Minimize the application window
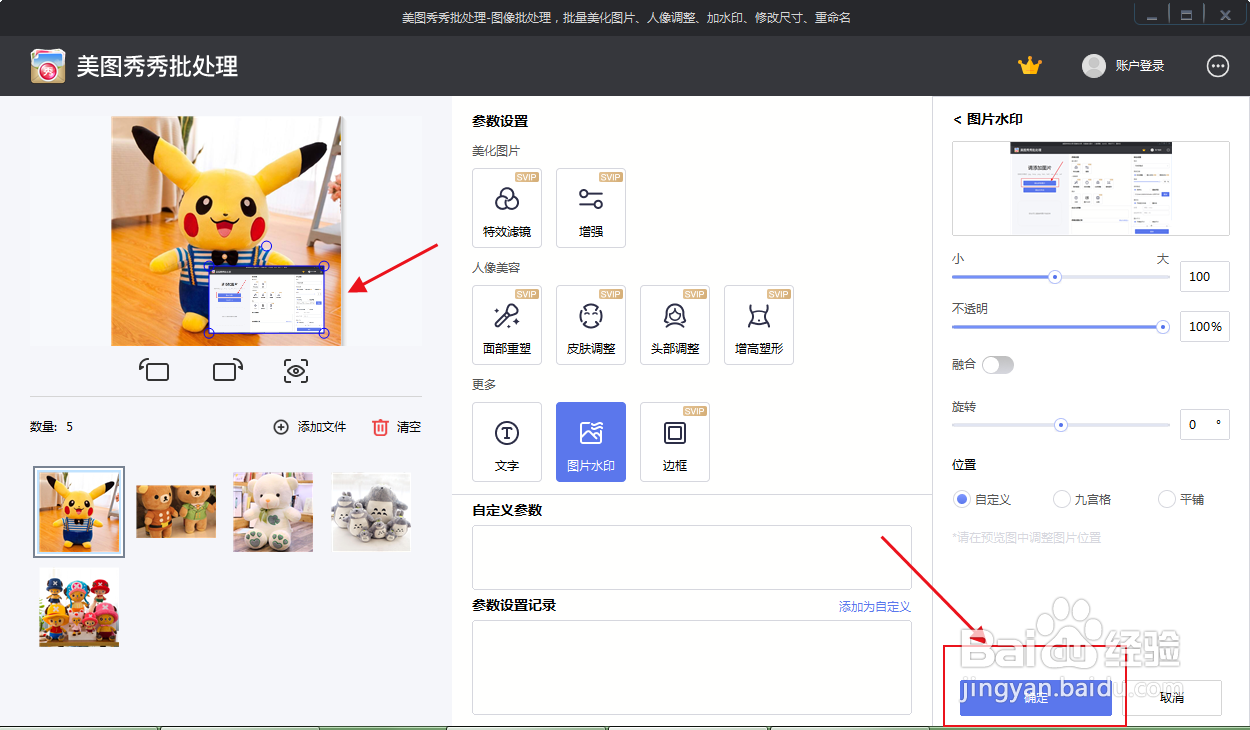 [x=1153, y=15]
